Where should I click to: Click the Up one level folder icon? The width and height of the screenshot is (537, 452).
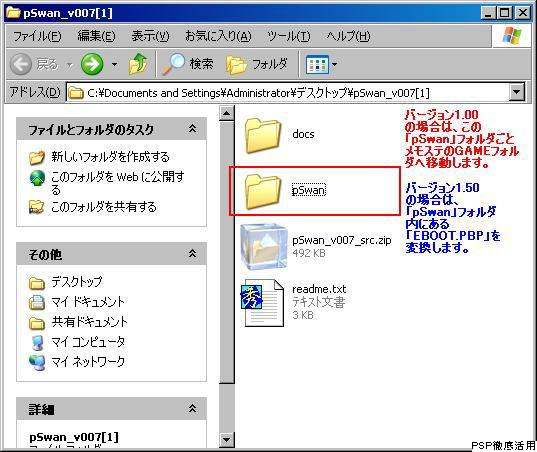coord(138,64)
